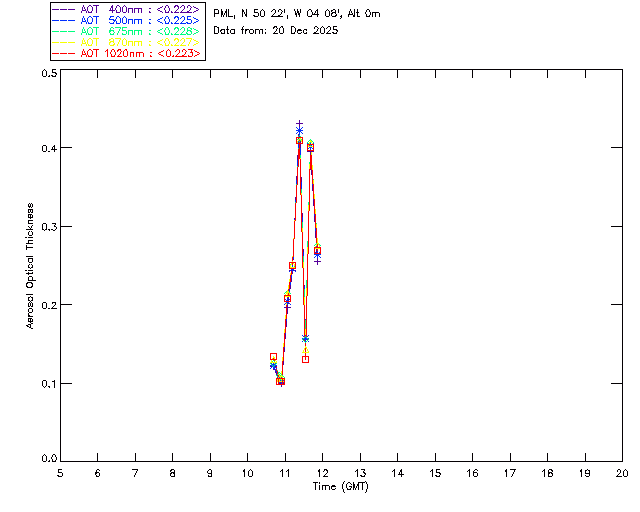Click the x-axis hour label 5
Image resolution: width=640 pixels, height=512 pixels.
pyautogui.click(x=60, y=473)
